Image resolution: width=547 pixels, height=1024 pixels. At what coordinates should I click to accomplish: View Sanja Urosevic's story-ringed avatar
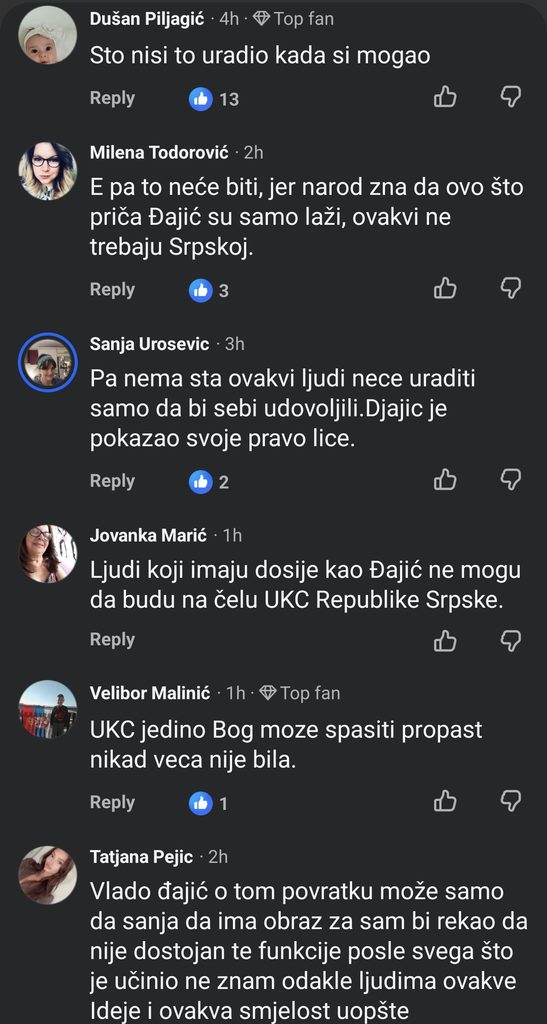tap(48, 362)
